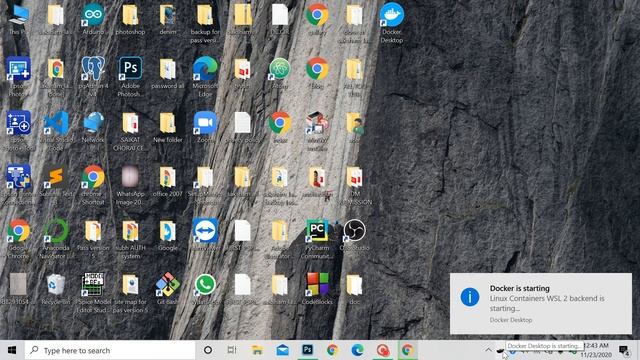Open the Atom editor shortcut
The width and height of the screenshot is (640, 360).
pyautogui.click(x=280, y=73)
